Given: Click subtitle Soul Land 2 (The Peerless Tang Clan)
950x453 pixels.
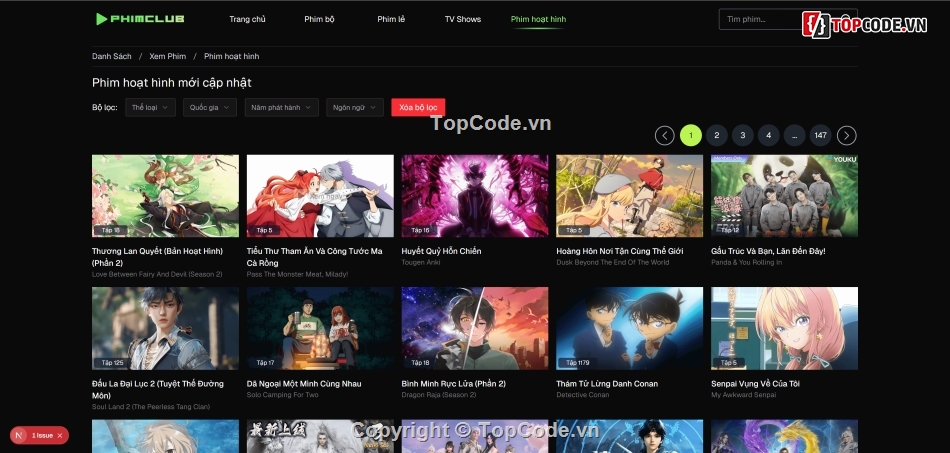Looking at the screenshot, I should (x=151, y=407).
